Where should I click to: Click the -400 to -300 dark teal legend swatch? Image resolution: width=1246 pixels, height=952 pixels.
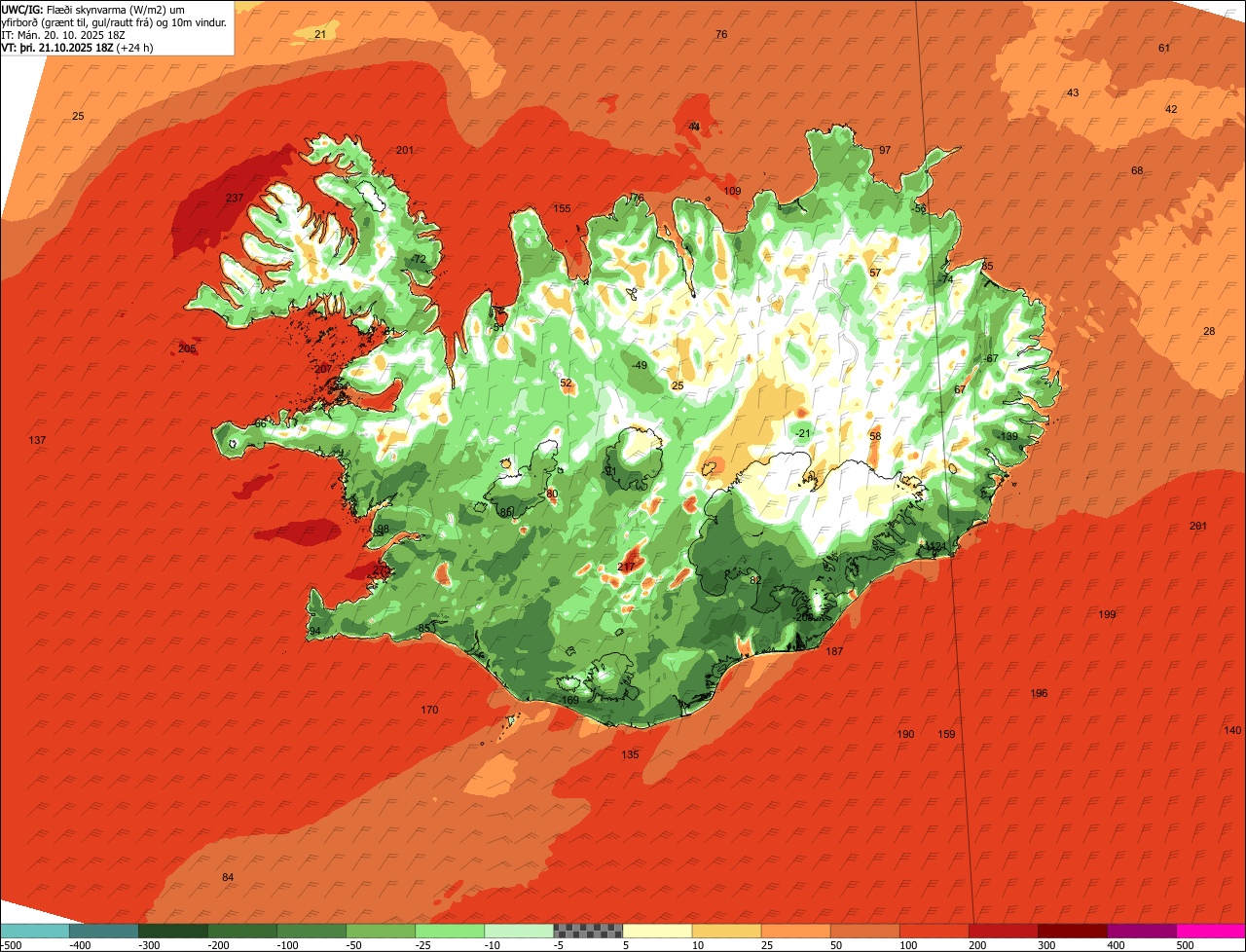coord(104,931)
